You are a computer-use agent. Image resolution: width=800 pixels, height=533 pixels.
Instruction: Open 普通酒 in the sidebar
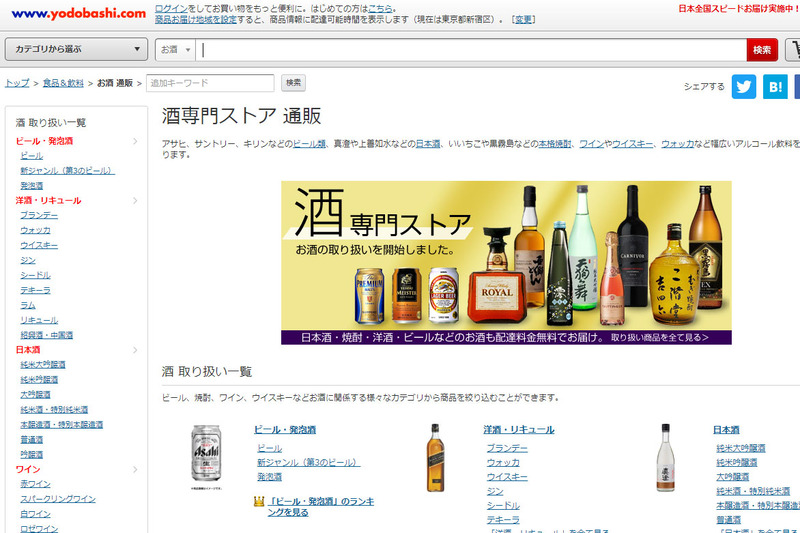[x=32, y=440]
